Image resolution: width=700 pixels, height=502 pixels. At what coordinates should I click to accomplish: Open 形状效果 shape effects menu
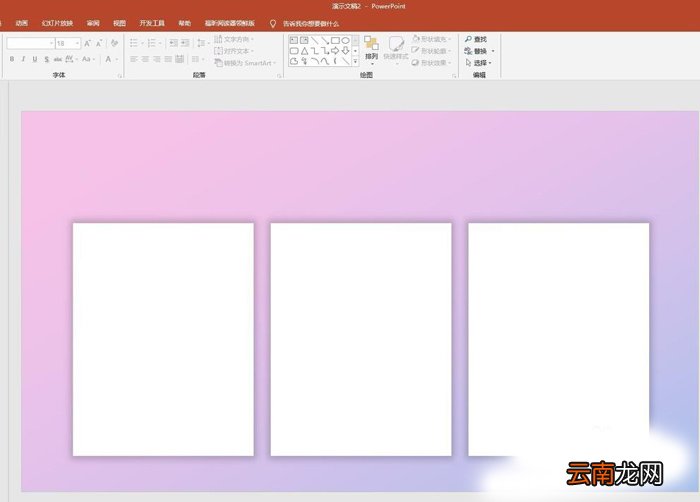coord(431,63)
